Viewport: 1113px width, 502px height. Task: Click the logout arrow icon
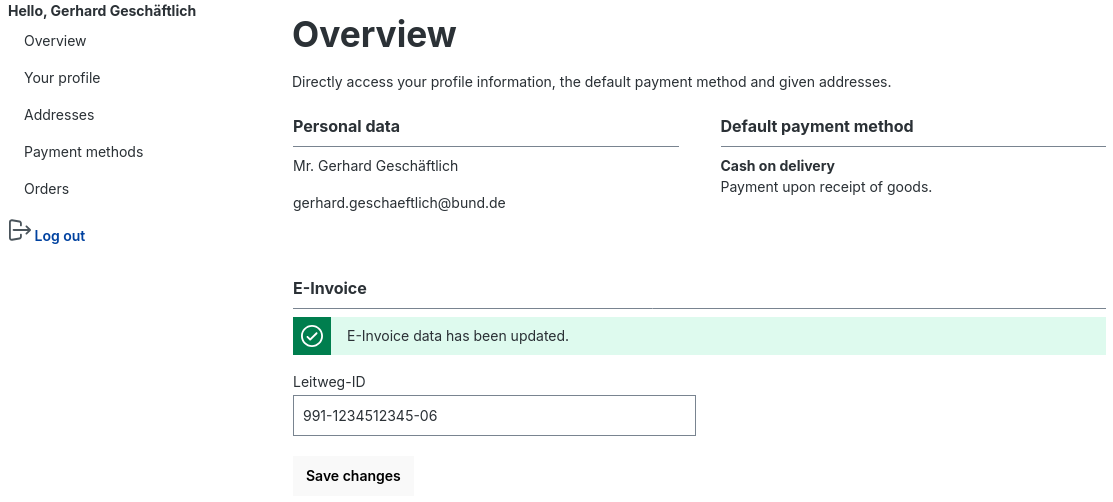tap(19, 231)
